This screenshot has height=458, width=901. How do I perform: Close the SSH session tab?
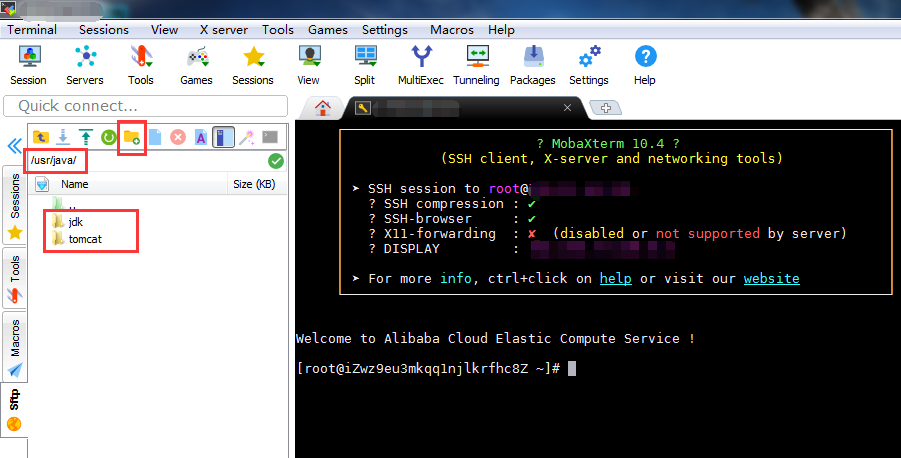pos(567,107)
